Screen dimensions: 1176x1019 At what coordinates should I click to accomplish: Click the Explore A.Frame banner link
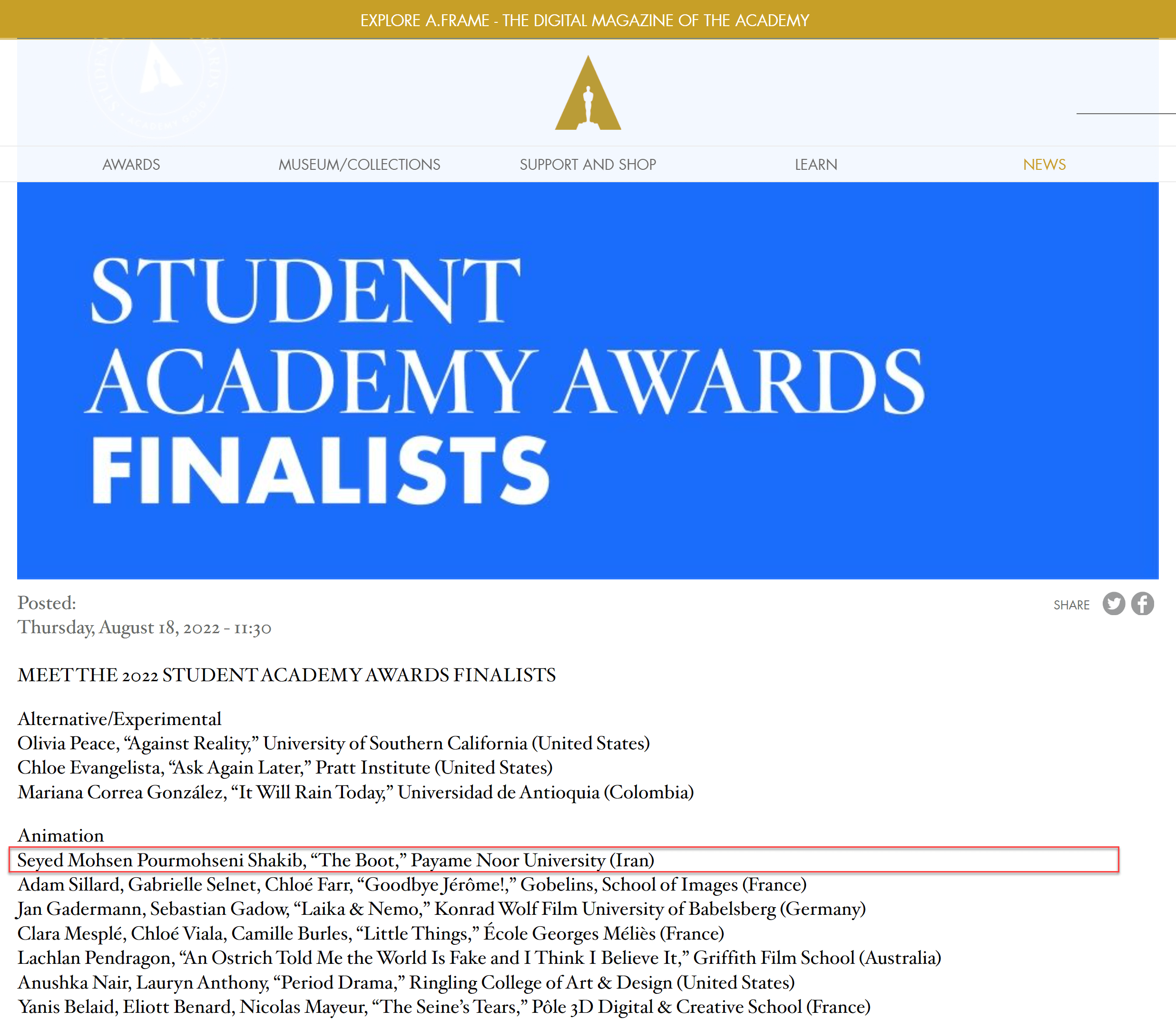[584, 20]
